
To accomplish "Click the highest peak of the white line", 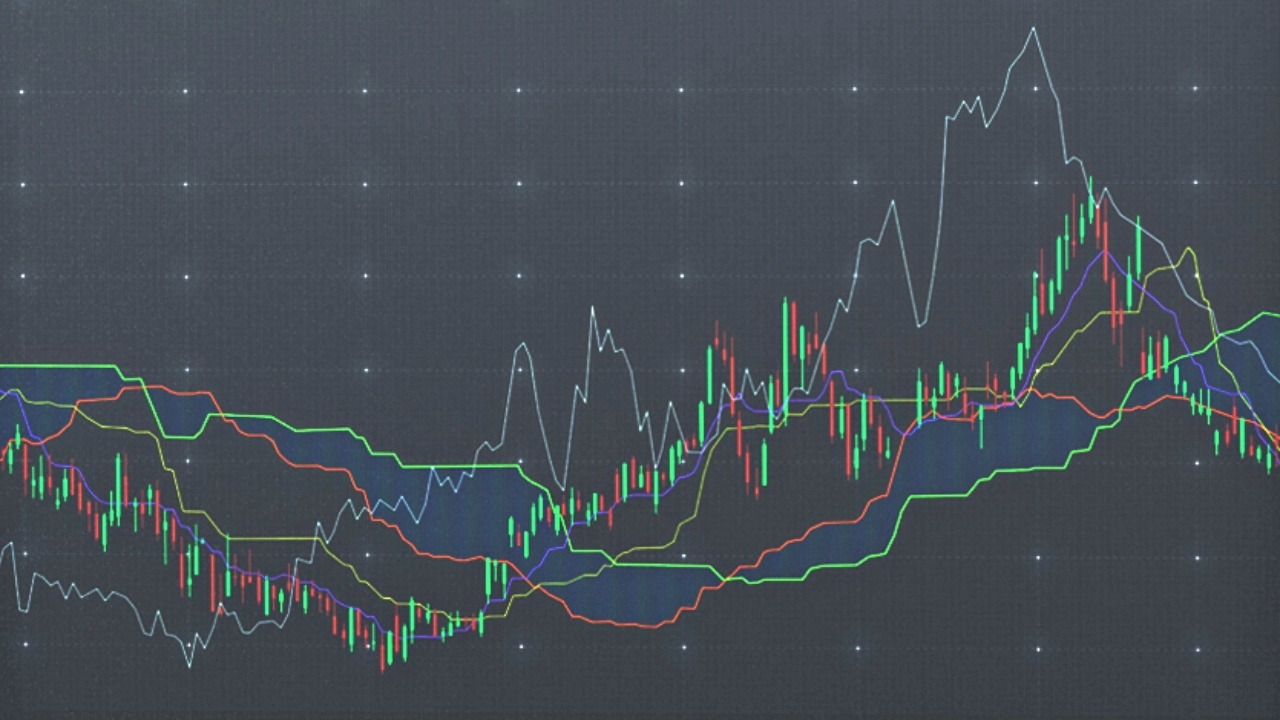I will (x=1034, y=30).
